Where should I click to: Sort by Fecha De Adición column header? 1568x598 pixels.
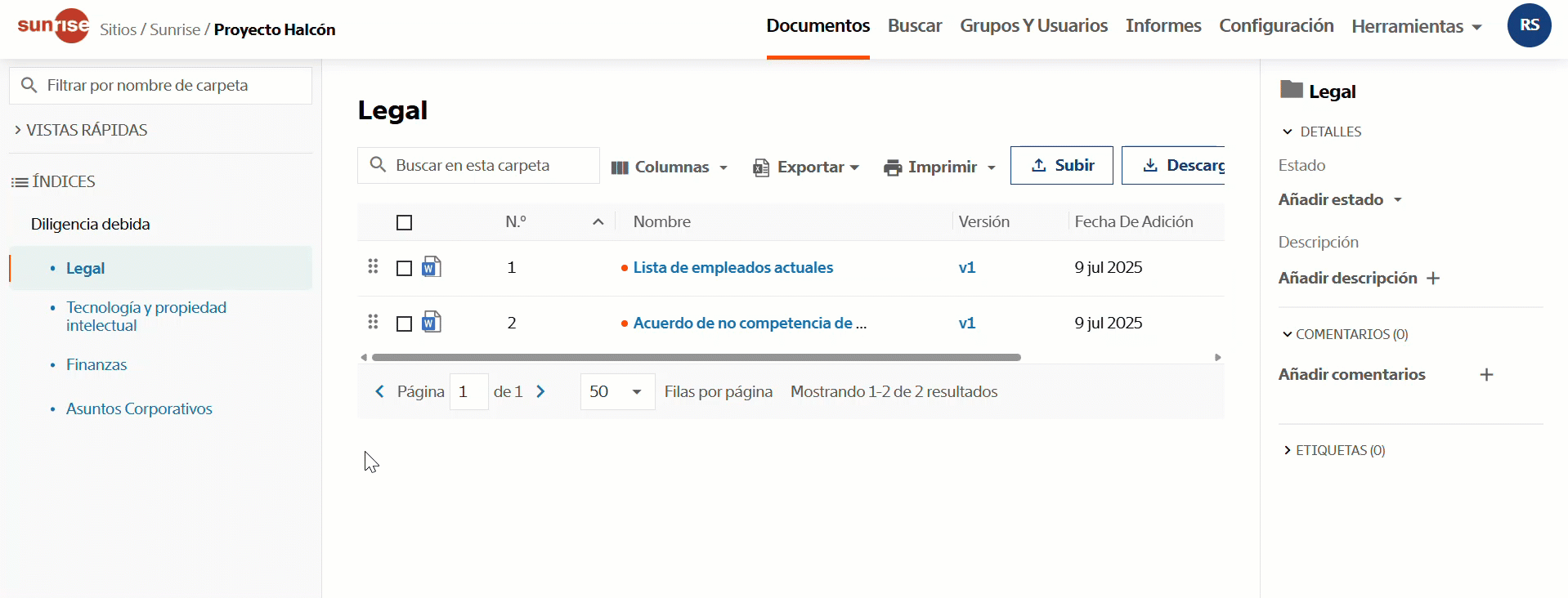(1133, 221)
